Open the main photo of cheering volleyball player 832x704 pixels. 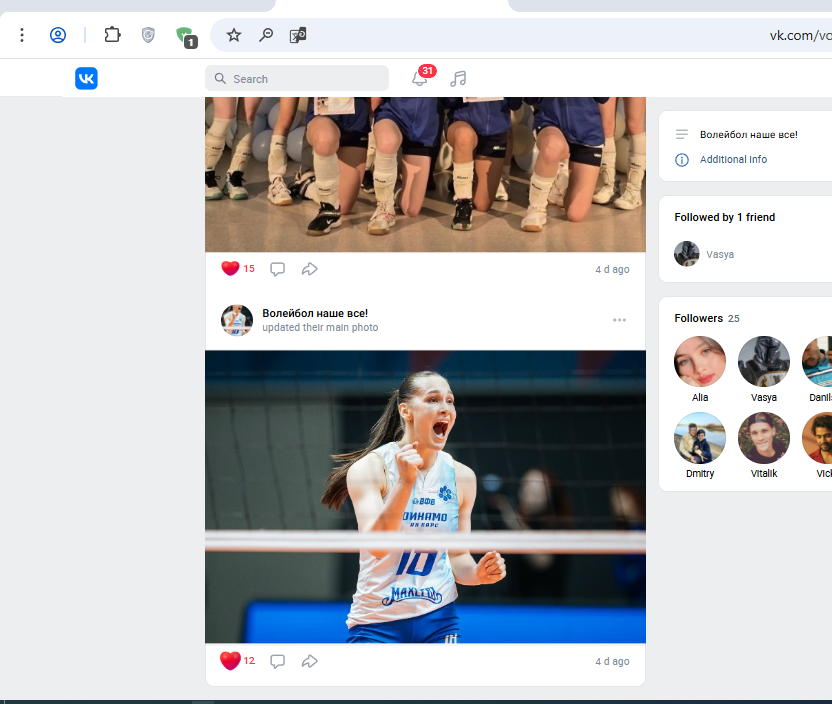tap(425, 497)
